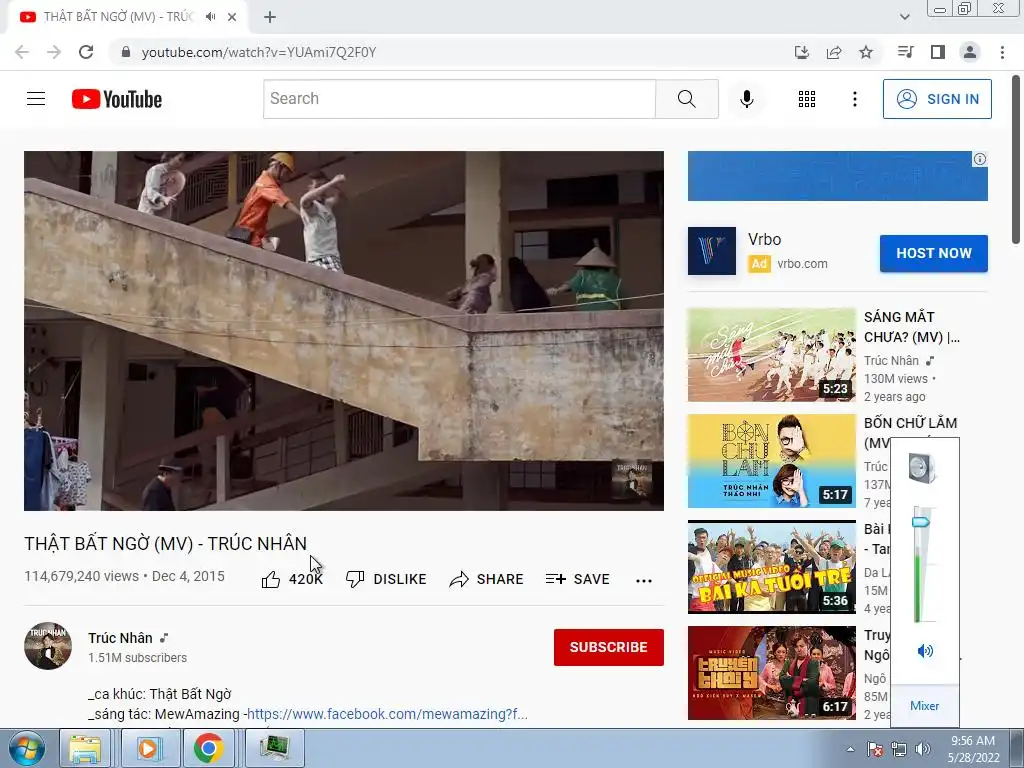This screenshot has height=768, width=1024.
Task: Click the address bar URL
Action: (x=259, y=52)
